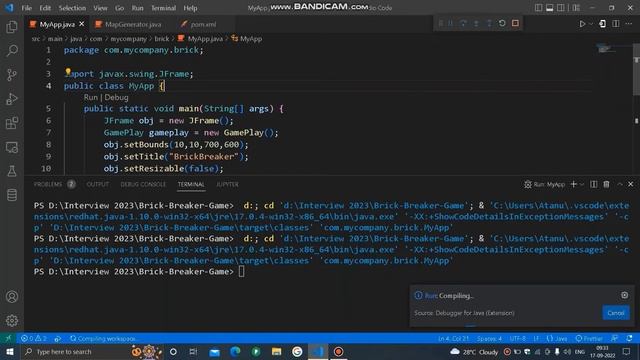Expand the brick breadcrumb folder
Viewport: 640px width, 360px height.
pos(162,39)
